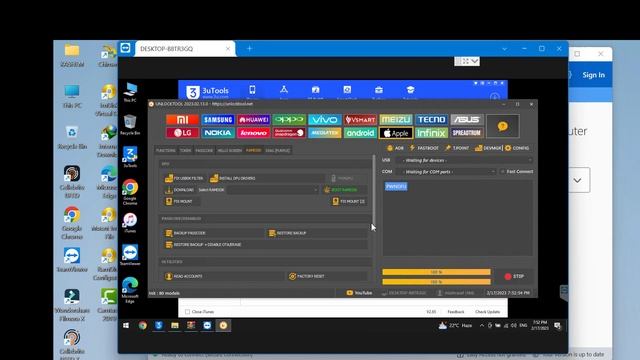The height and width of the screenshot is (360, 640).
Task: Select the Nokia brand logo
Action: (218, 133)
